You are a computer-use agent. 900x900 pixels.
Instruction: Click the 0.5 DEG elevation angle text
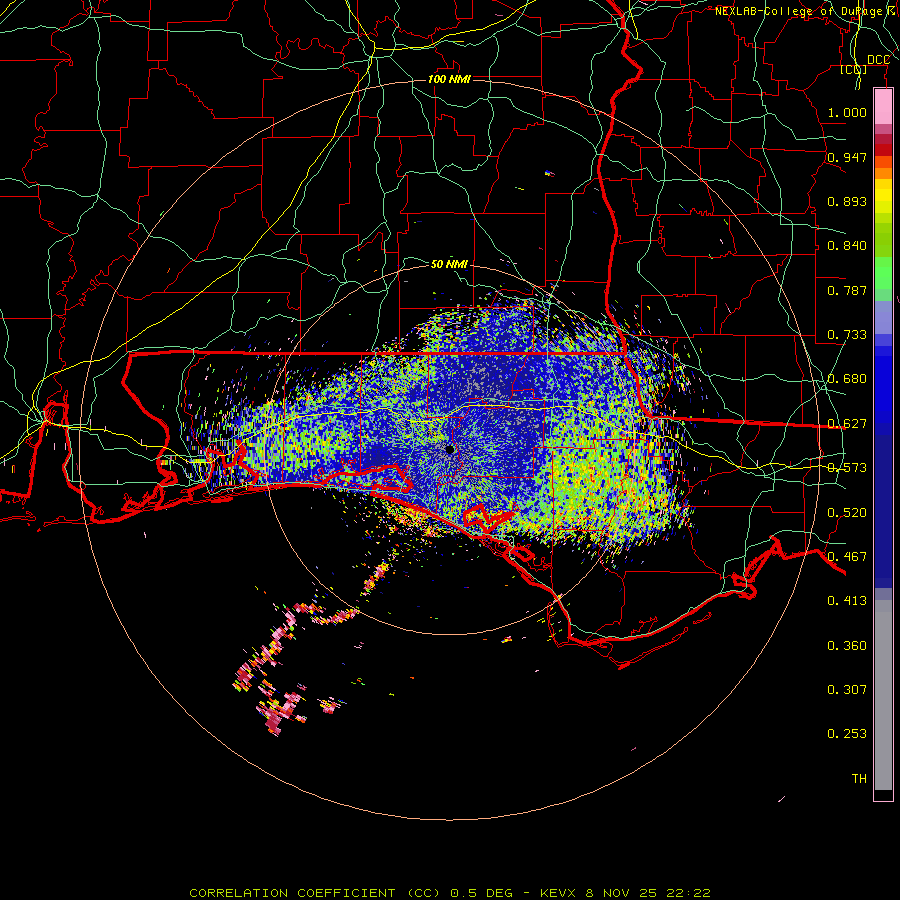click(481, 893)
